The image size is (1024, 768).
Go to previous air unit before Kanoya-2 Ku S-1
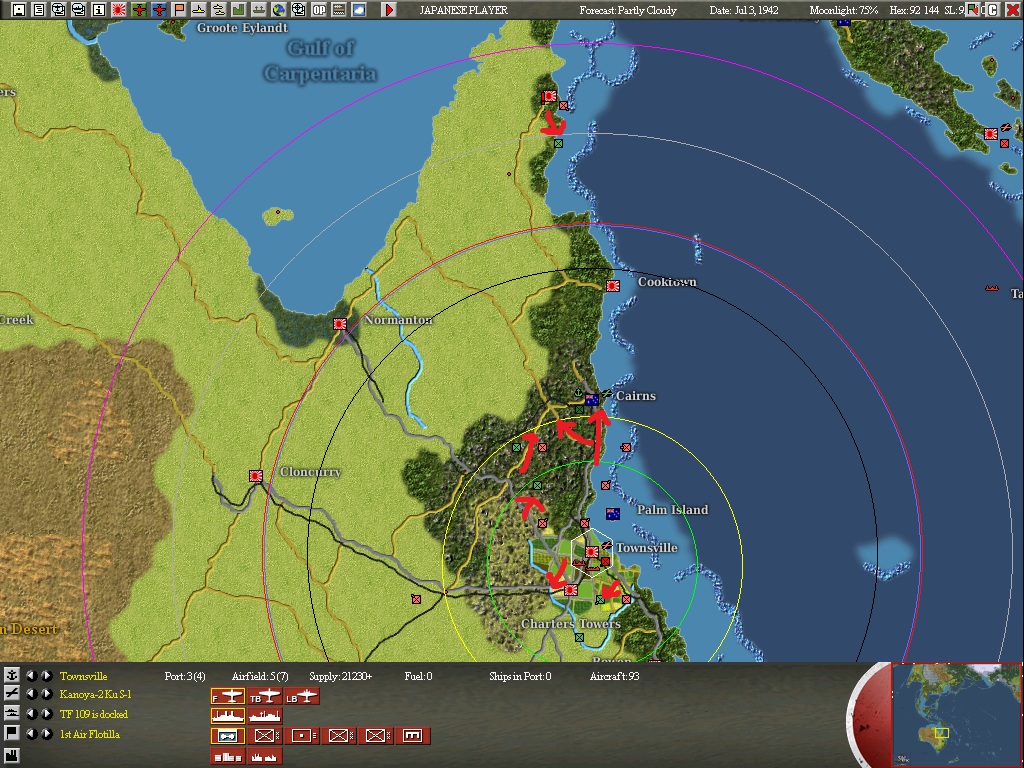tap(31, 694)
